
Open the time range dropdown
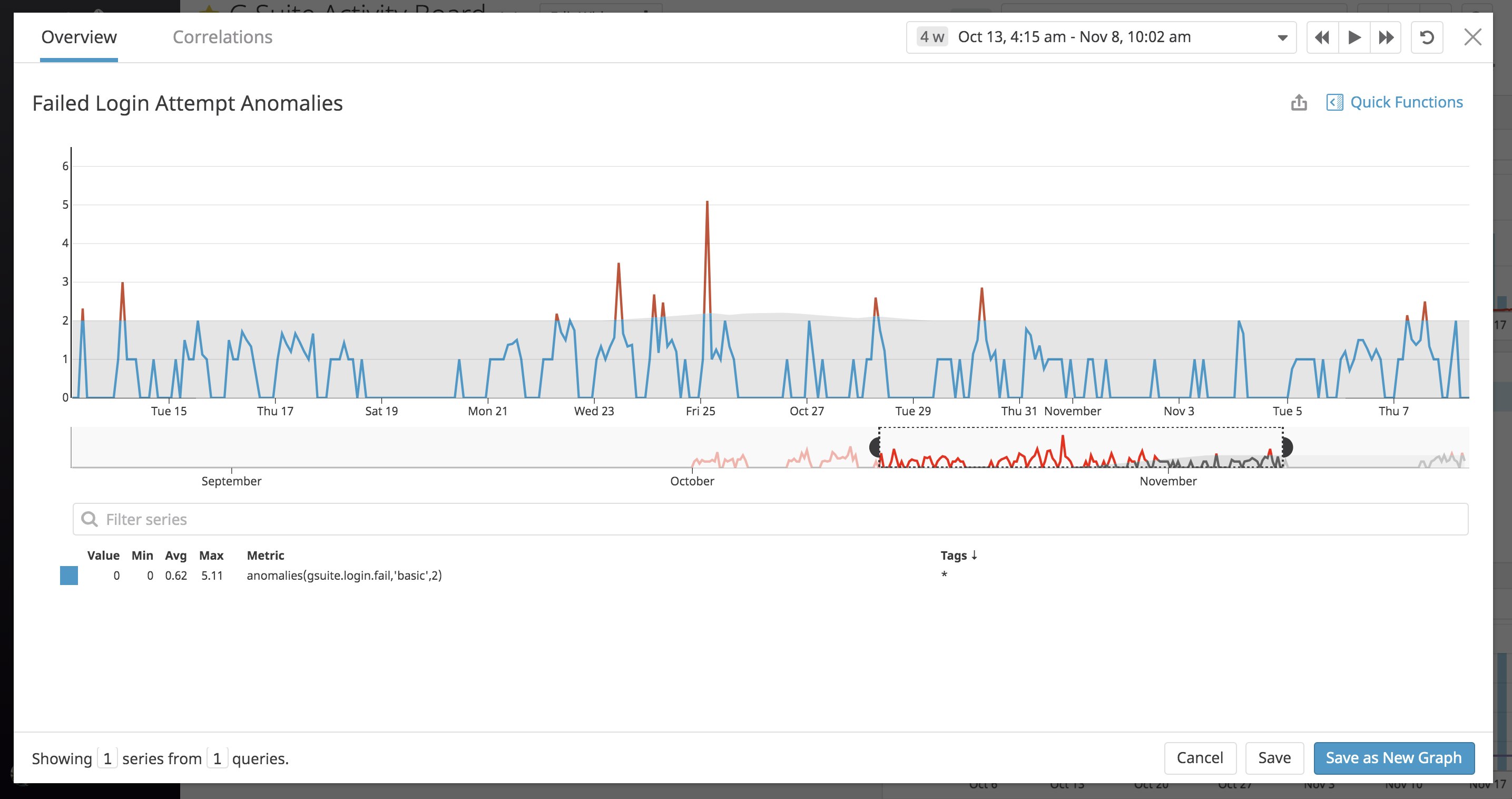click(1282, 37)
